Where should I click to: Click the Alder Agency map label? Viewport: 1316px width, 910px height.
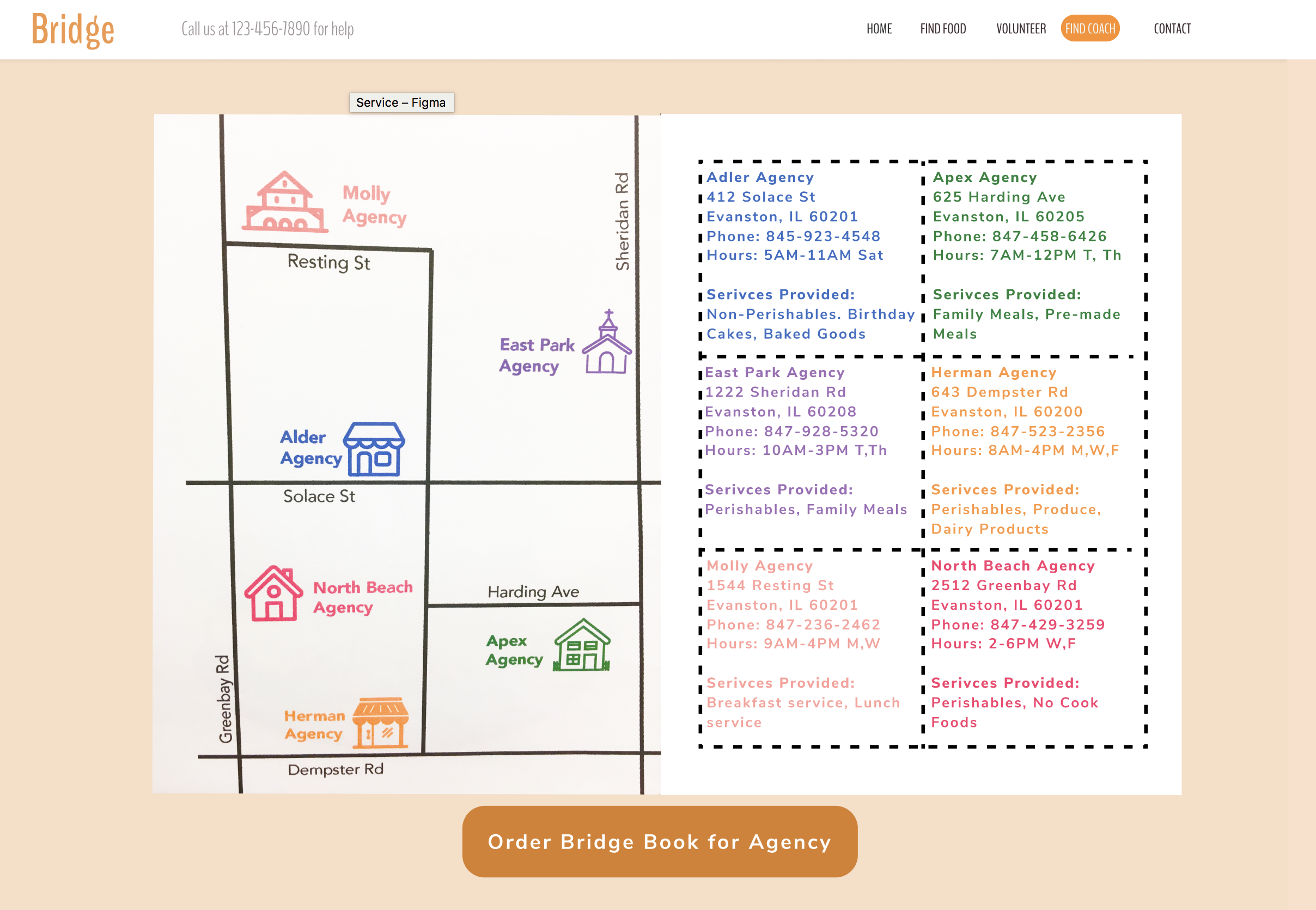[x=310, y=448]
